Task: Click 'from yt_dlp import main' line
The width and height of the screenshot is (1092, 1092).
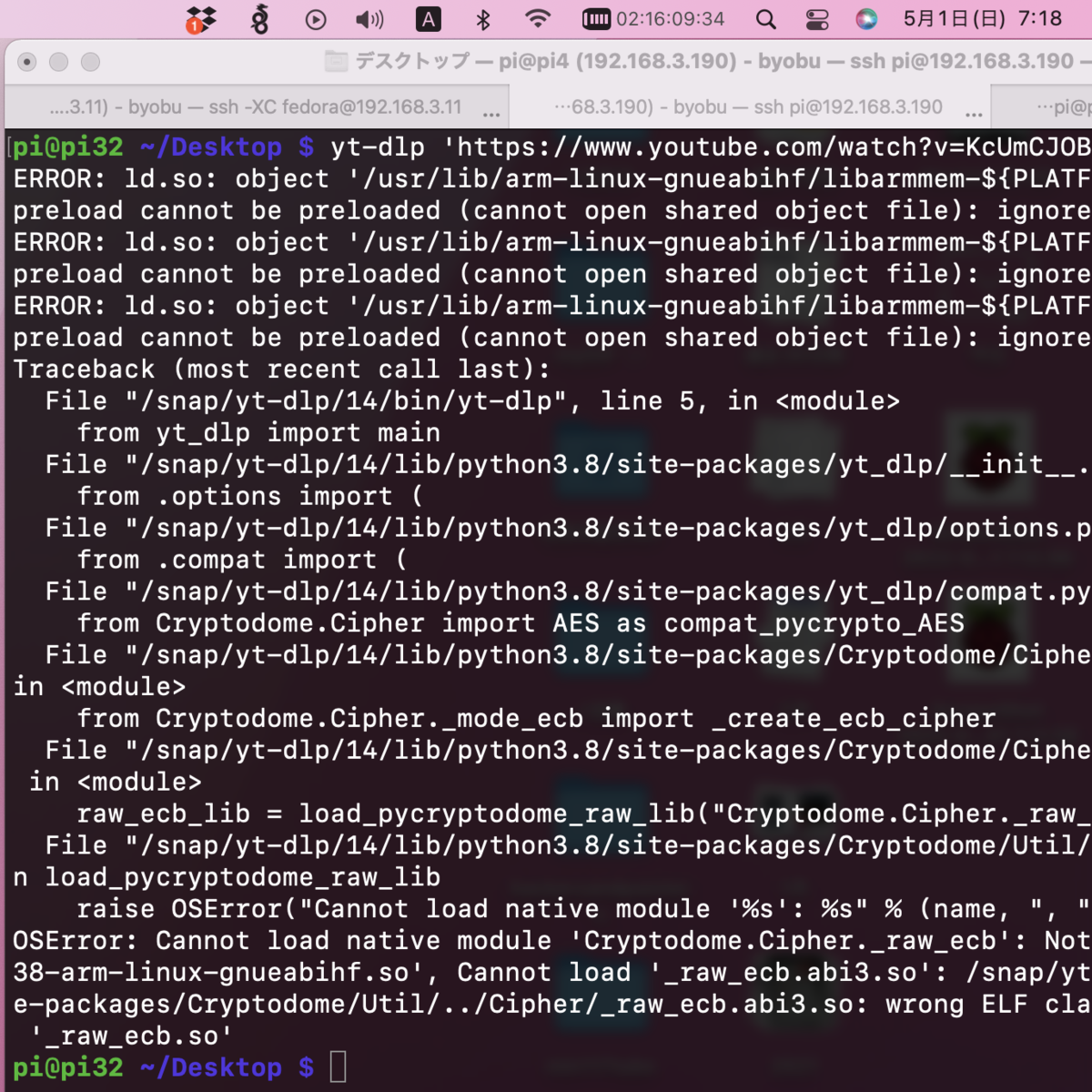Action: (x=259, y=433)
